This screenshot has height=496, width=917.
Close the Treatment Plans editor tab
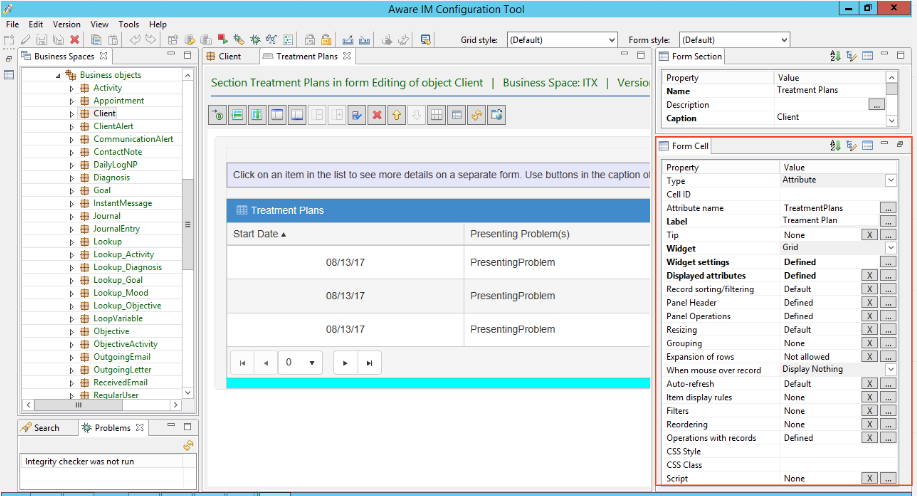347,56
